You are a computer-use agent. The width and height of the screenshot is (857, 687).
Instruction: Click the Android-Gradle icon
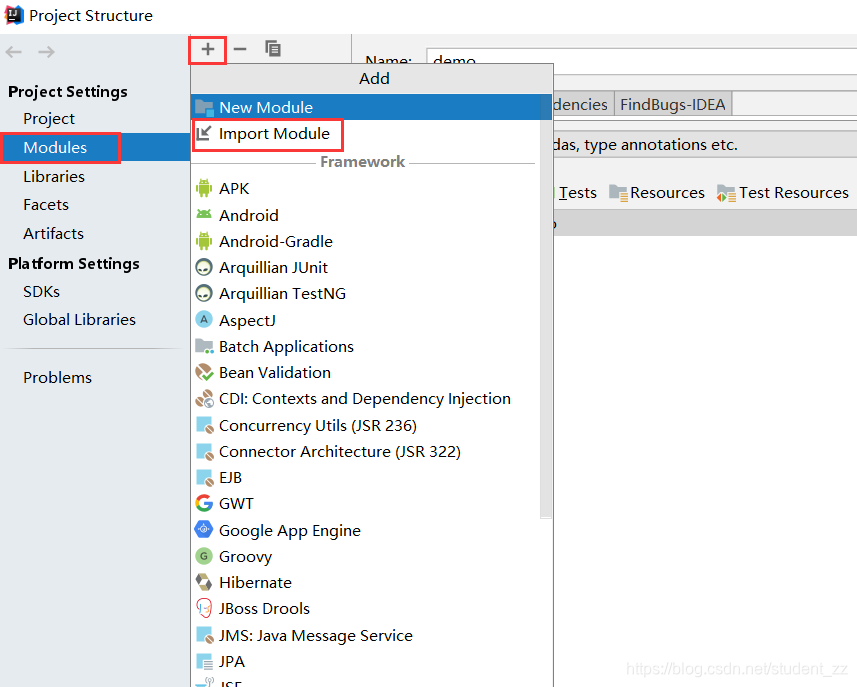click(x=204, y=241)
